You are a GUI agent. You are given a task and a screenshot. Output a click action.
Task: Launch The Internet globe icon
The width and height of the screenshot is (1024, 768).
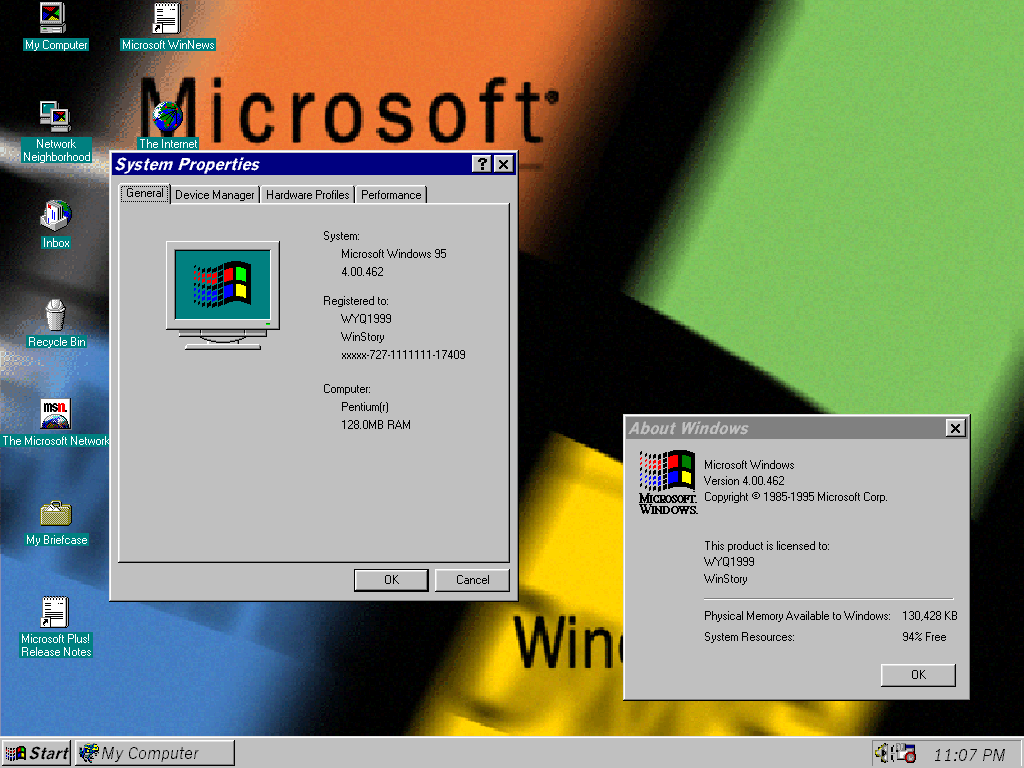click(x=168, y=118)
